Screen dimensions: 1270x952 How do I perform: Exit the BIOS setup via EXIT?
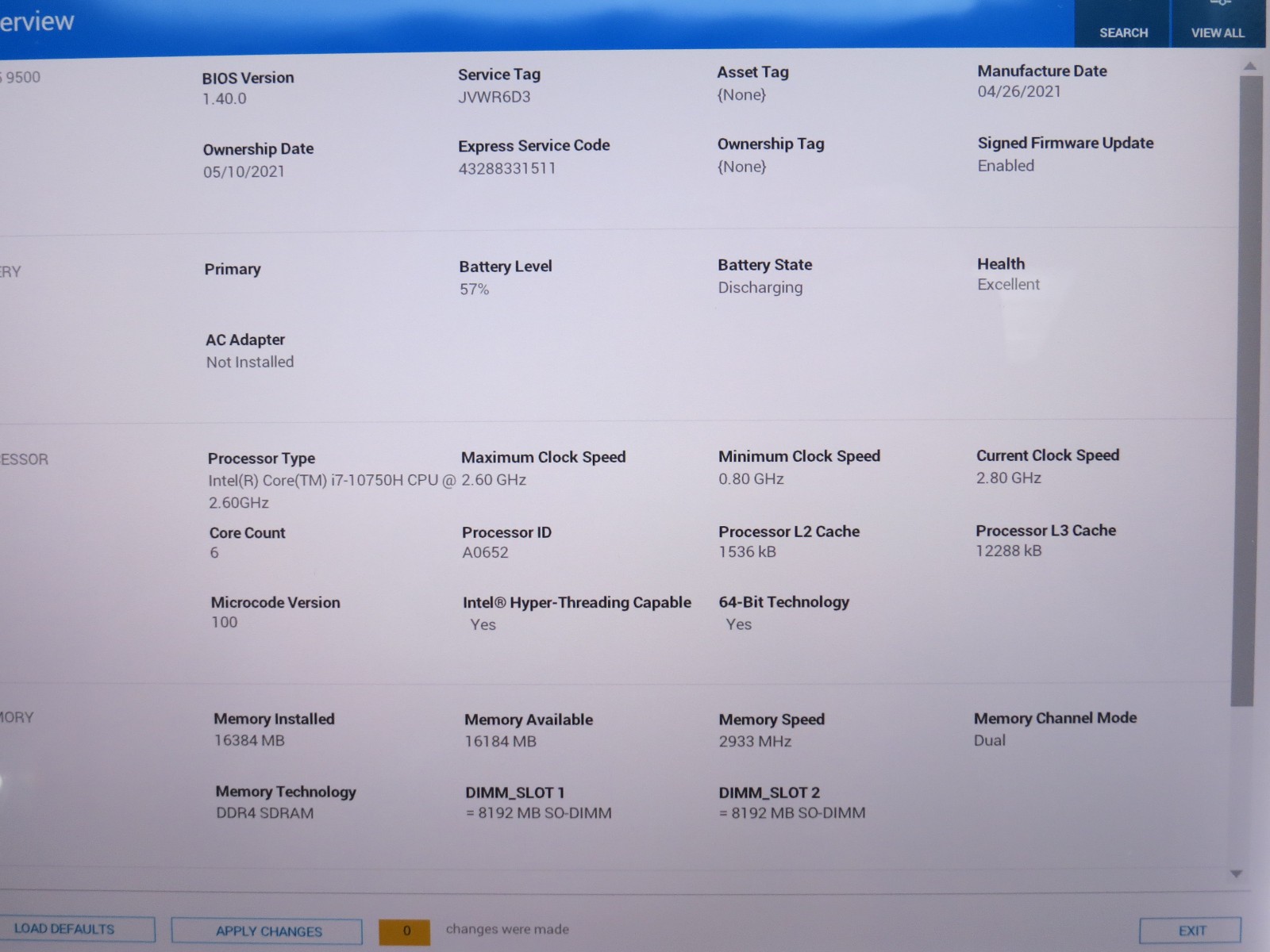(1191, 931)
